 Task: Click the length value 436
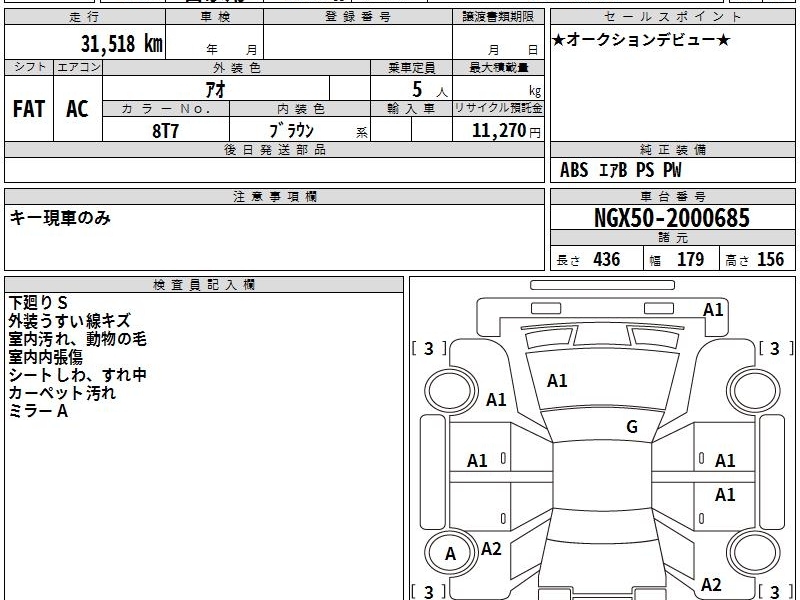(607, 259)
